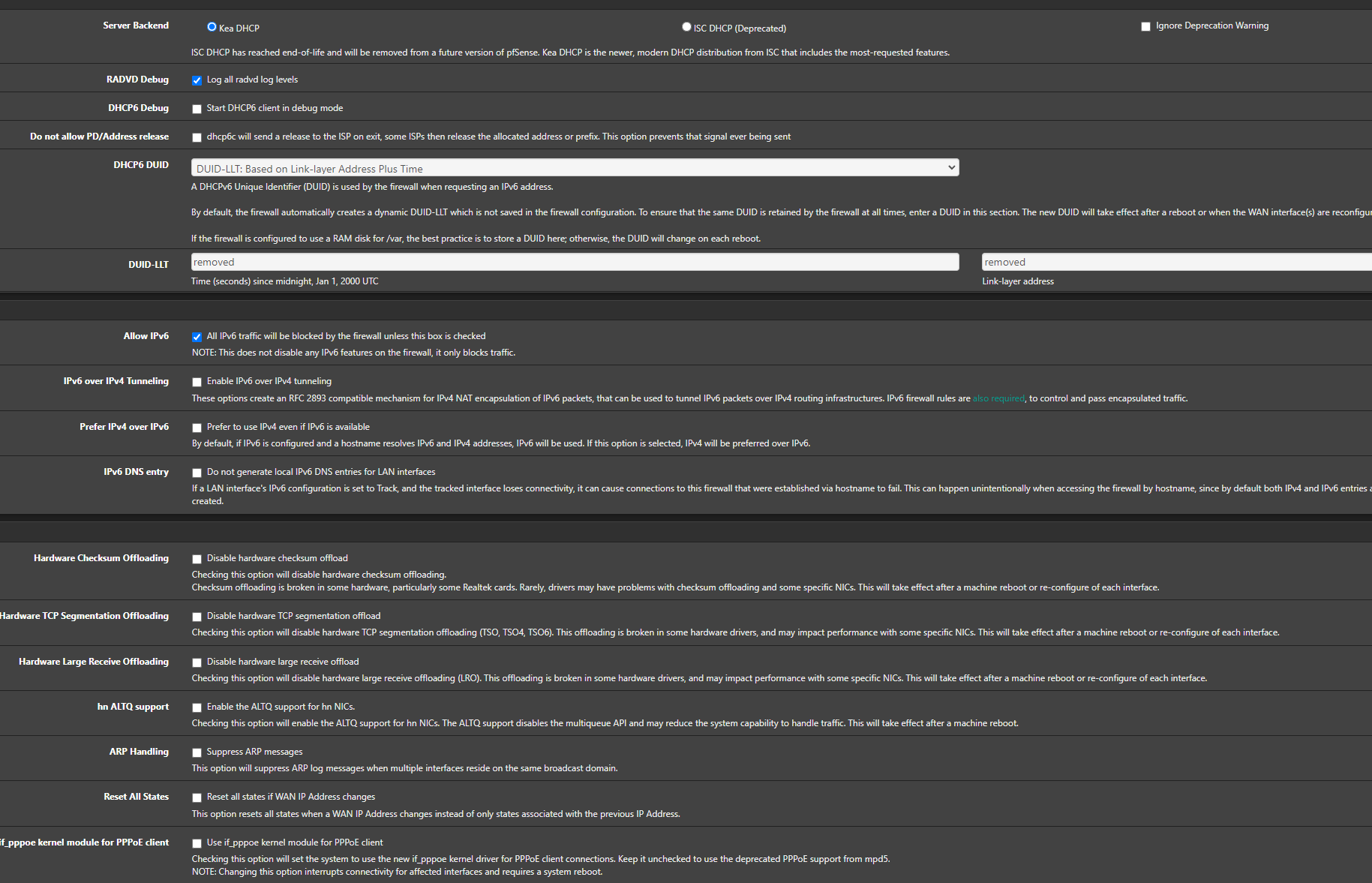Check Do not generate local IPv6 DNS entries

pyautogui.click(x=197, y=473)
